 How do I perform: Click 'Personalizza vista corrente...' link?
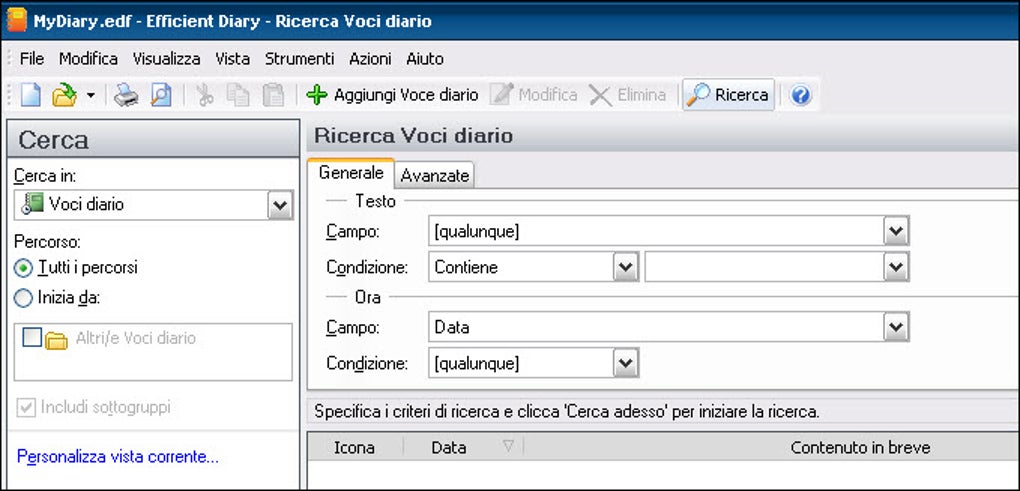coord(117,458)
